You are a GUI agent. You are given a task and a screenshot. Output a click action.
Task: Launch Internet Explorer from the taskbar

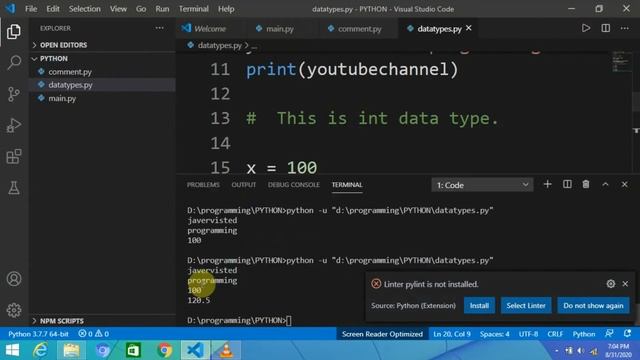click(x=40, y=350)
